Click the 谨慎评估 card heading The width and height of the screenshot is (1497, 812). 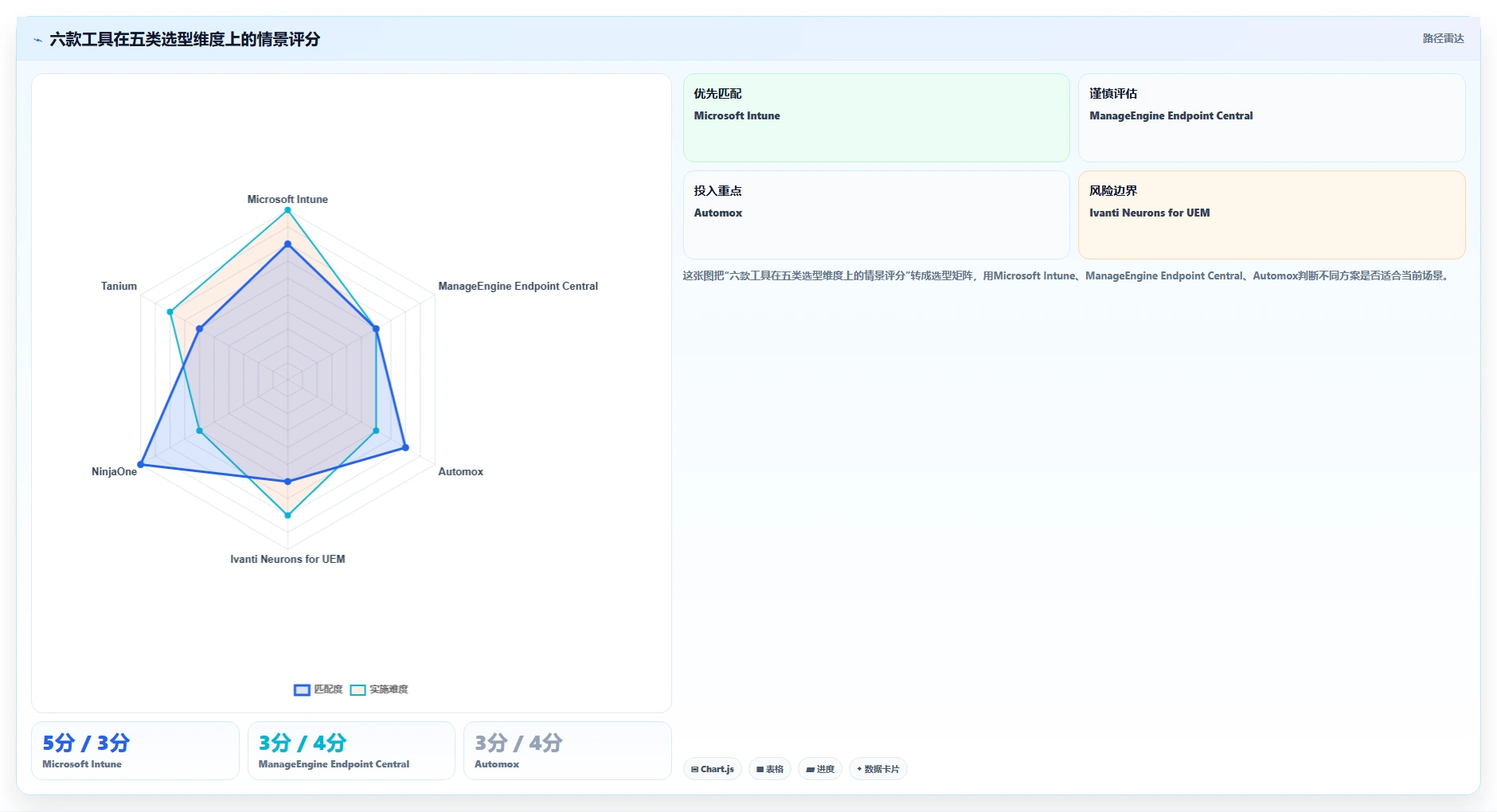point(1113,94)
